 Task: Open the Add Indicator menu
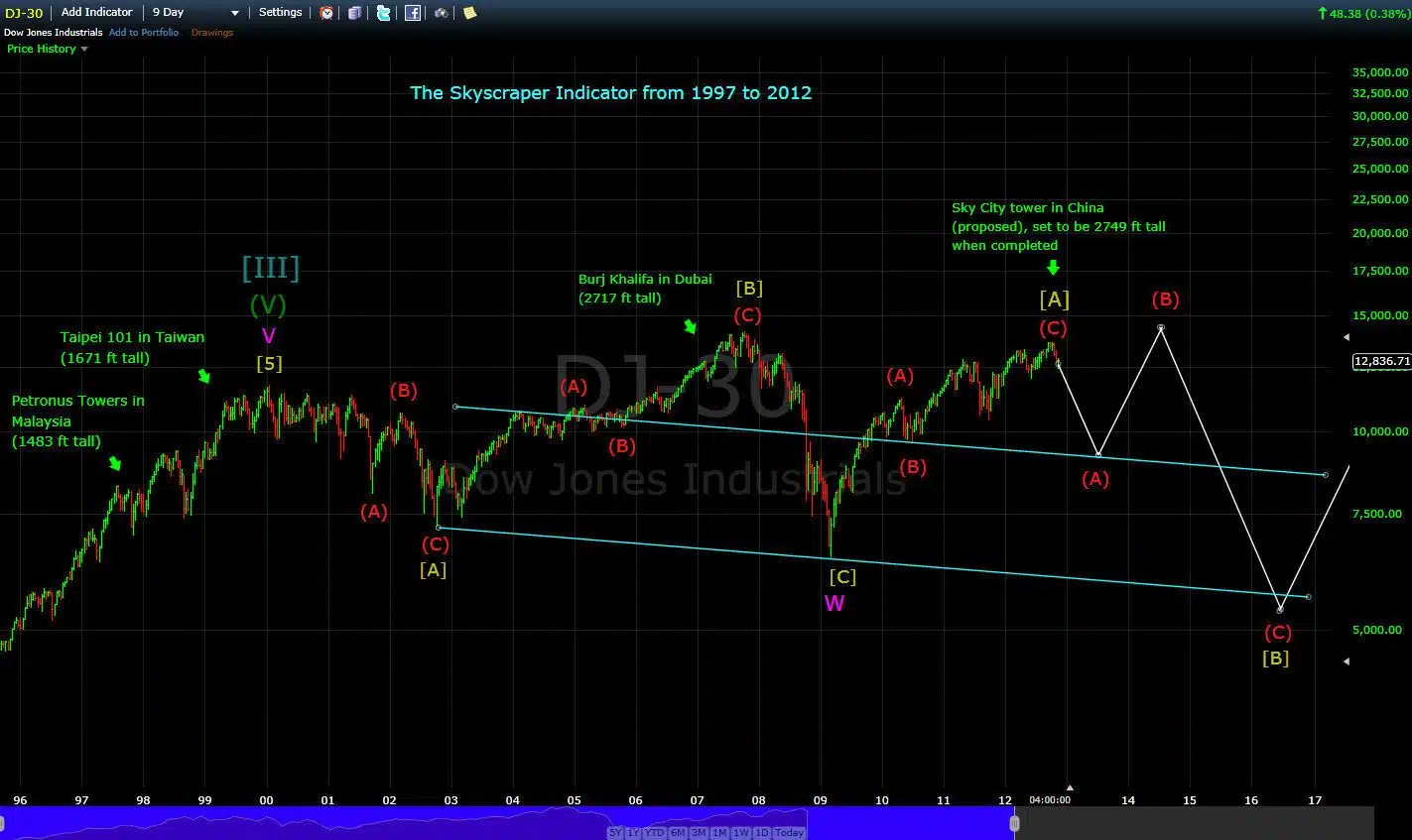click(x=96, y=13)
